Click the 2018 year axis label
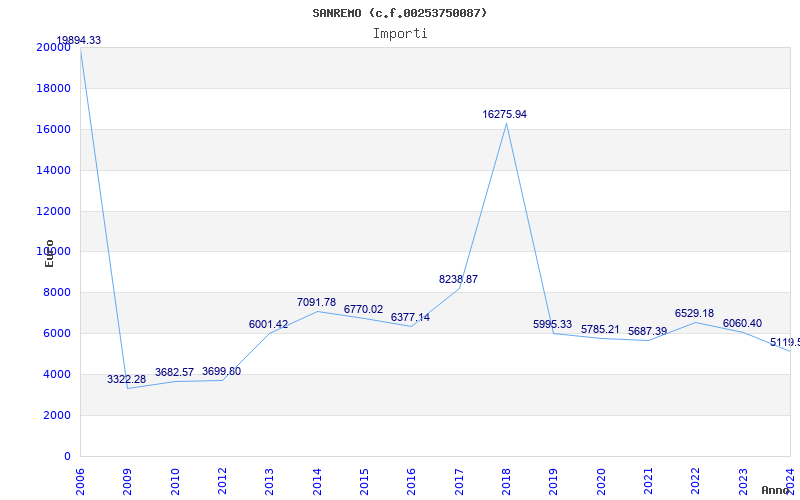This screenshot has height=500, width=800. click(x=506, y=481)
